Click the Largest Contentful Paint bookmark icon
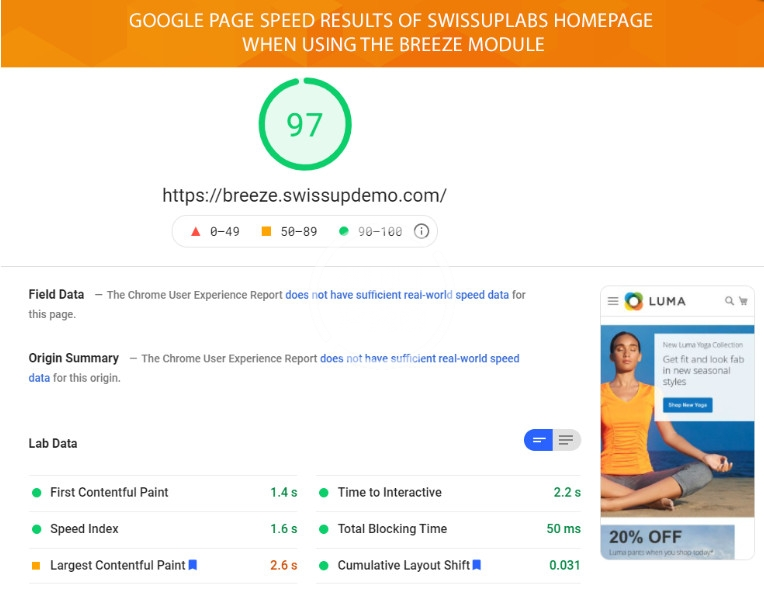Viewport: 764px width, 593px height. tap(193, 565)
